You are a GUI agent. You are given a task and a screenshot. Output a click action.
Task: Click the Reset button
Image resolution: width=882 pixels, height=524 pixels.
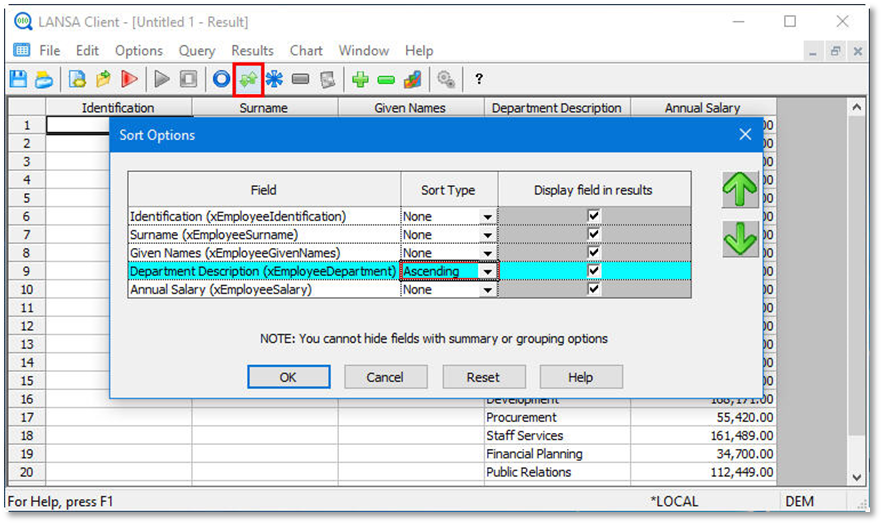click(x=483, y=377)
